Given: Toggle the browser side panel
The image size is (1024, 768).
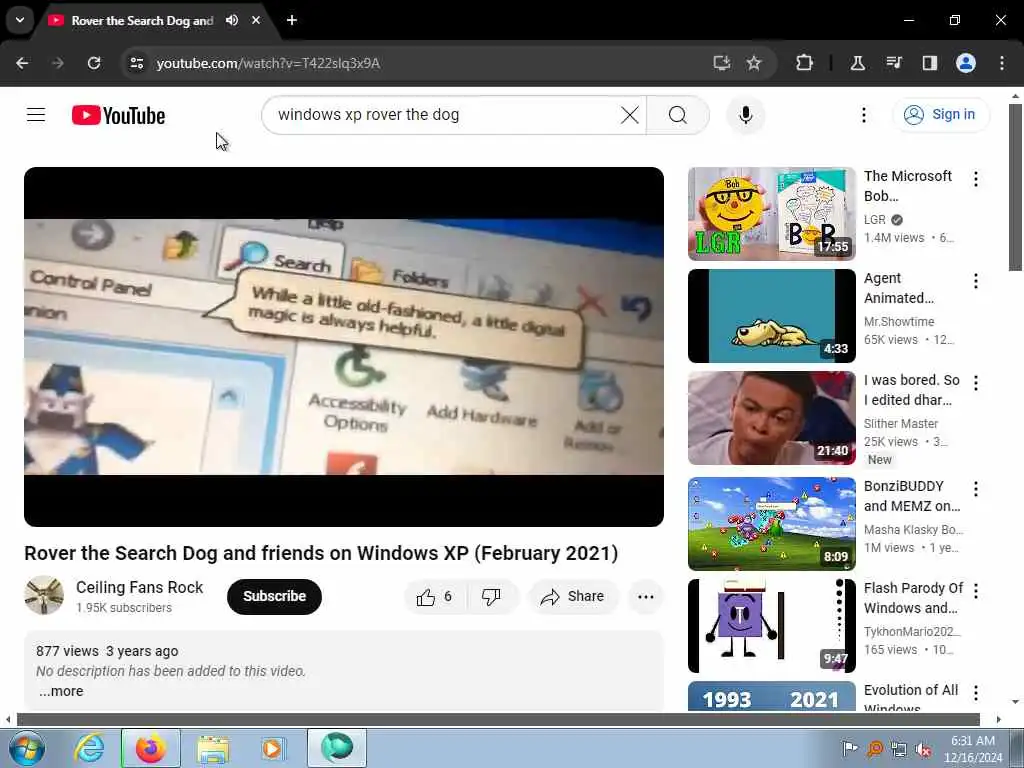Looking at the screenshot, I should click(x=929, y=63).
